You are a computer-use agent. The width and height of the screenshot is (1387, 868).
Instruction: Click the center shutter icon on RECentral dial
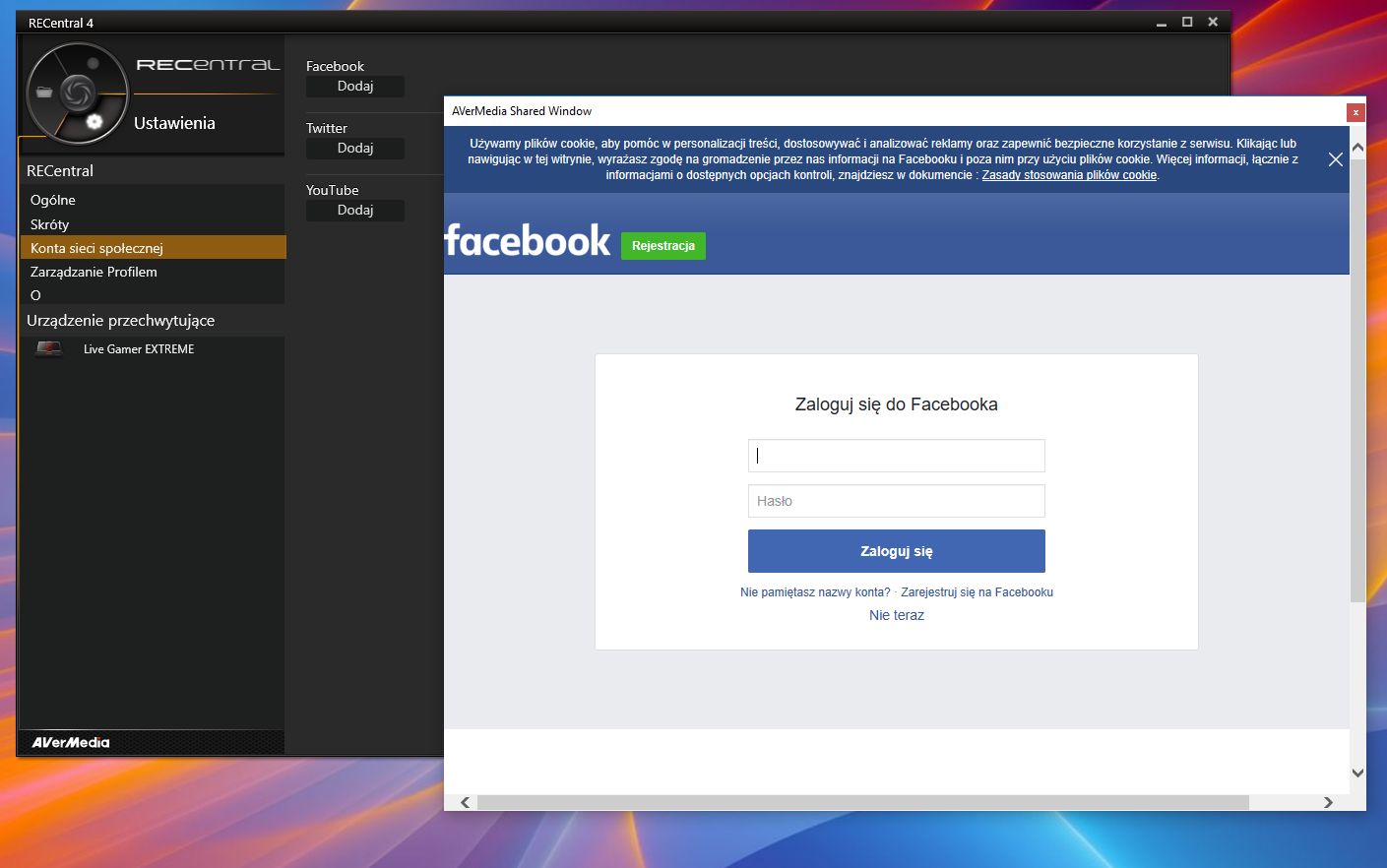coord(77,93)
